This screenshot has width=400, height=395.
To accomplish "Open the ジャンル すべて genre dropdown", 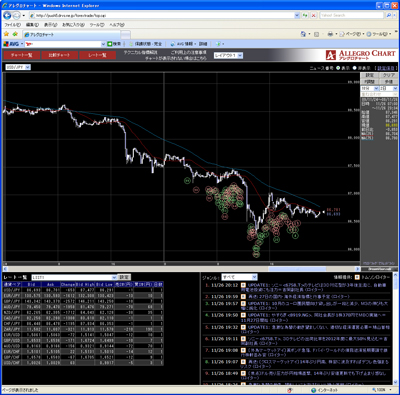I will [239, 277].
